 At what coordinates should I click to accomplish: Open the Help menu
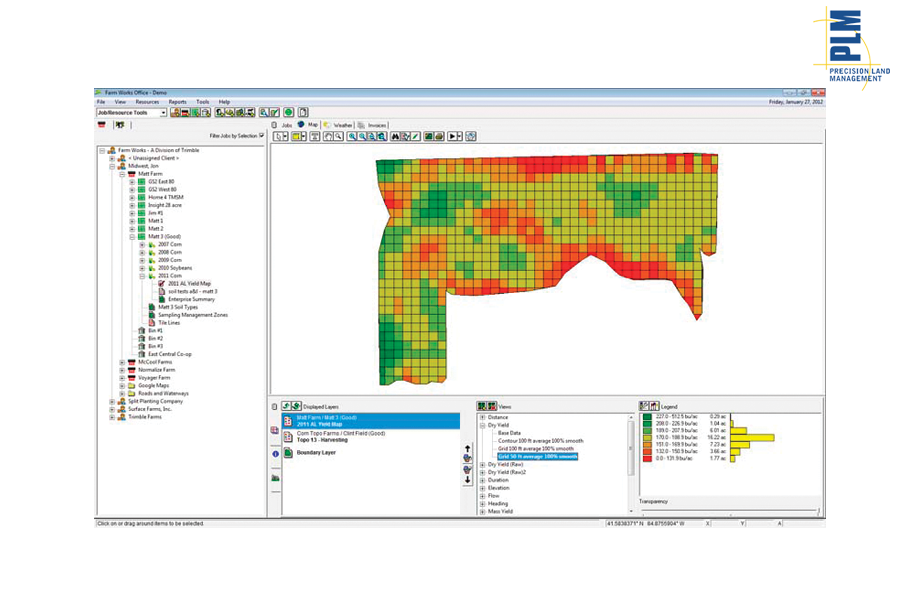pos(224,102)
